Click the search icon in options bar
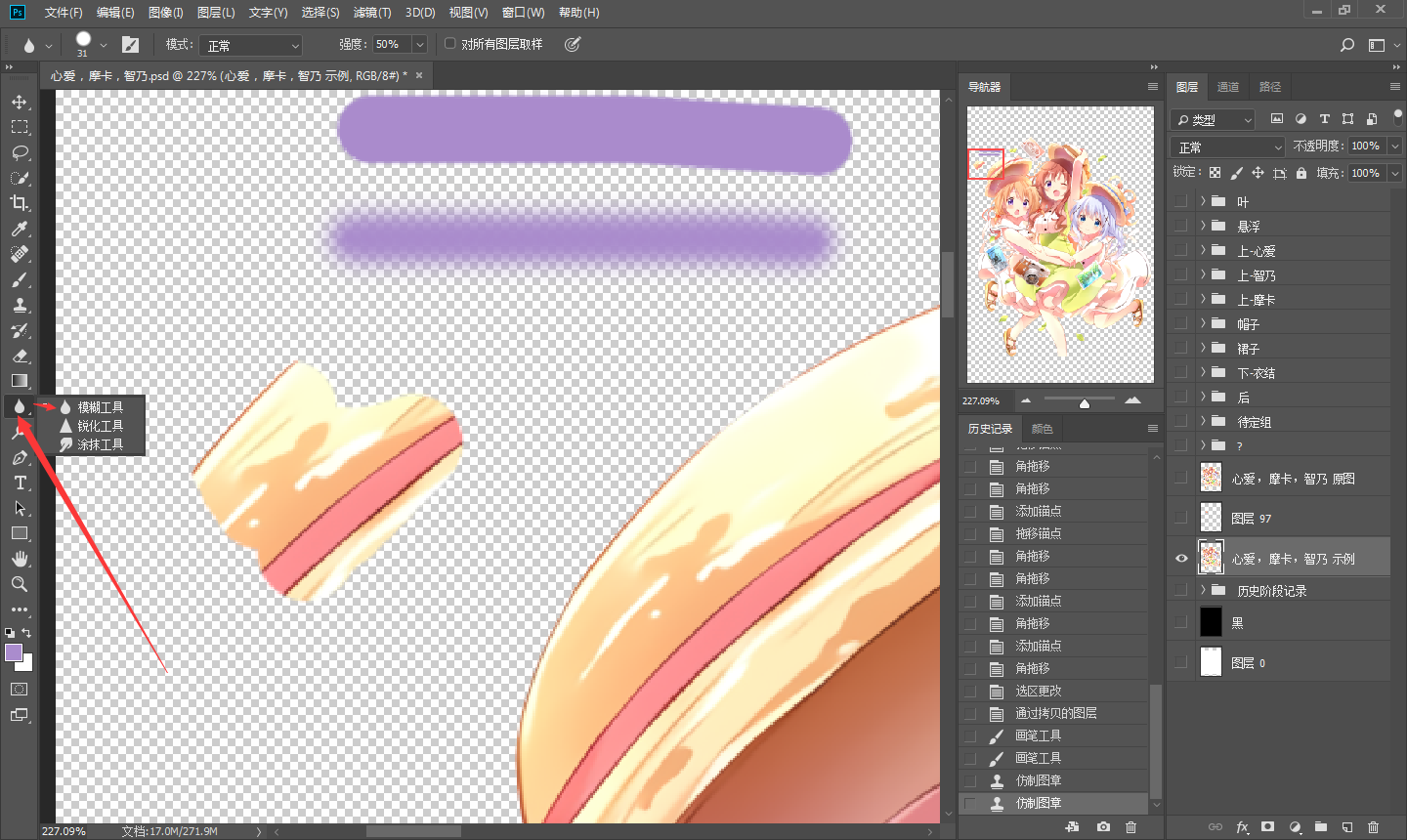 click(1347, 45)
